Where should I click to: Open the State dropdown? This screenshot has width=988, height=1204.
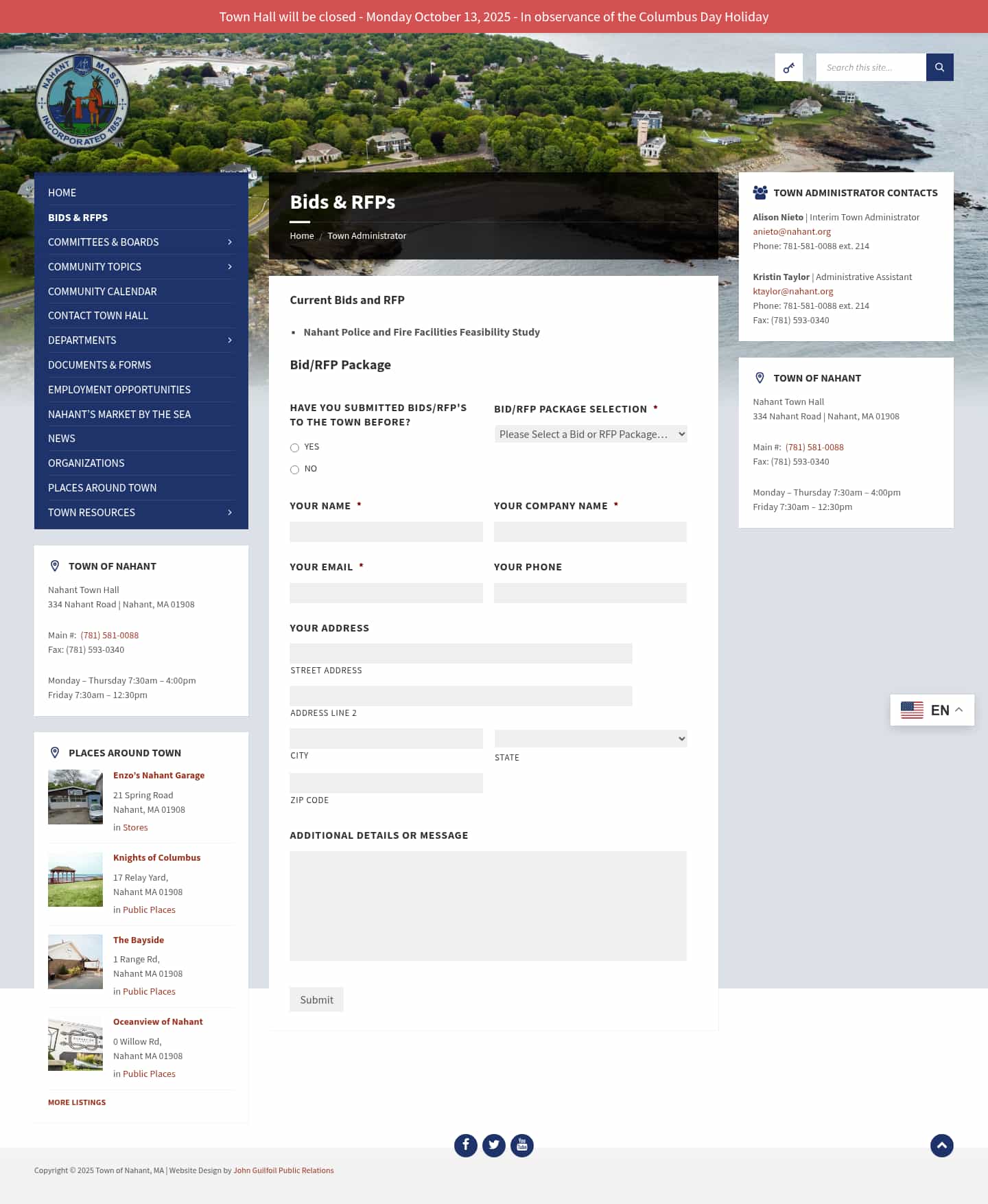tap(591, 739)
